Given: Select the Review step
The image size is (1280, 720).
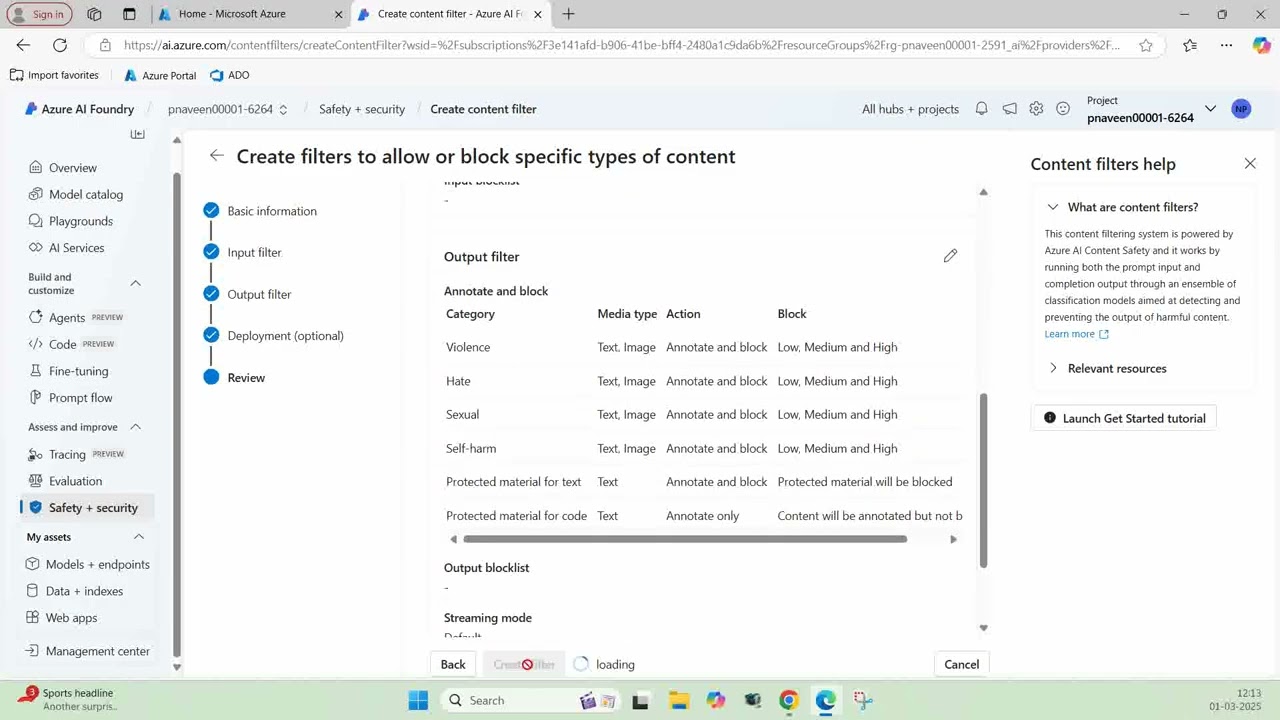Looking at the screenshot, I should coord(246,378).
